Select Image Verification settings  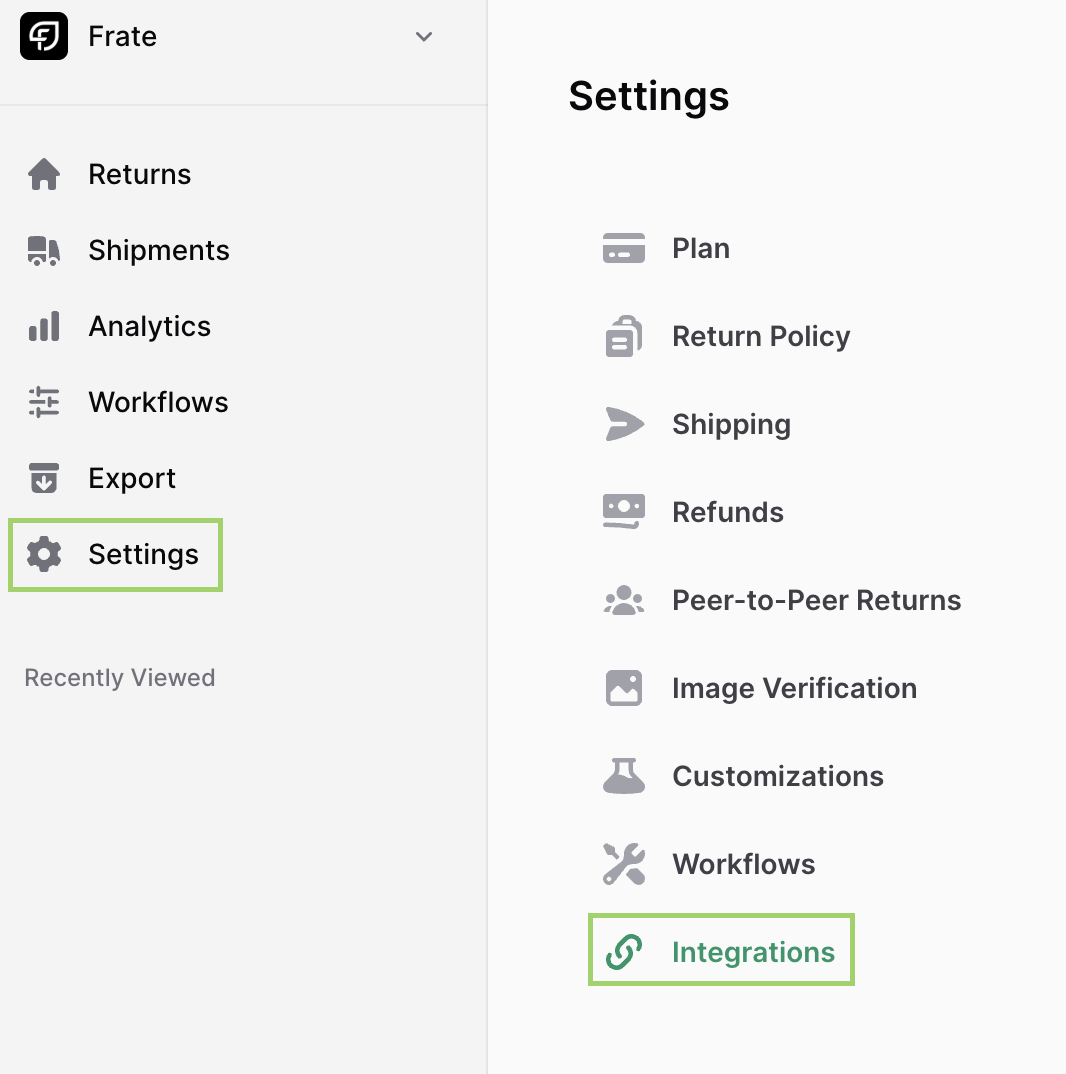tap(794, 688)
